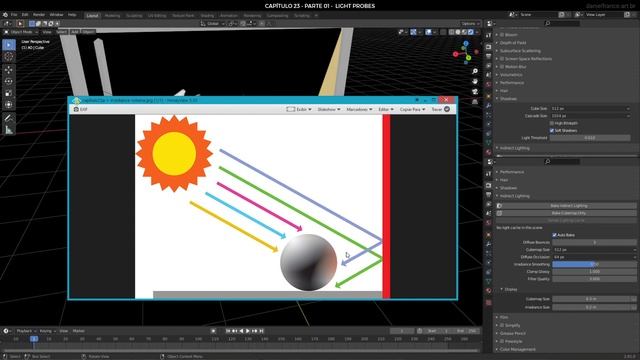
Task: Expand the Color Management panel
Action: (x=518, y=349)
